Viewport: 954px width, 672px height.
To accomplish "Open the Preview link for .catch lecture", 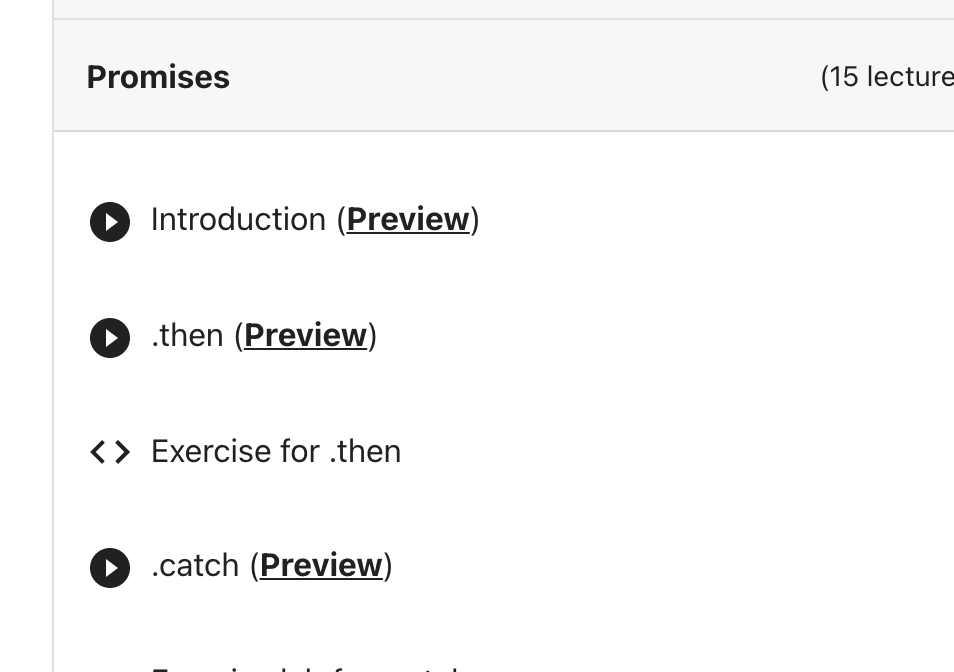I will coord(321,566).
